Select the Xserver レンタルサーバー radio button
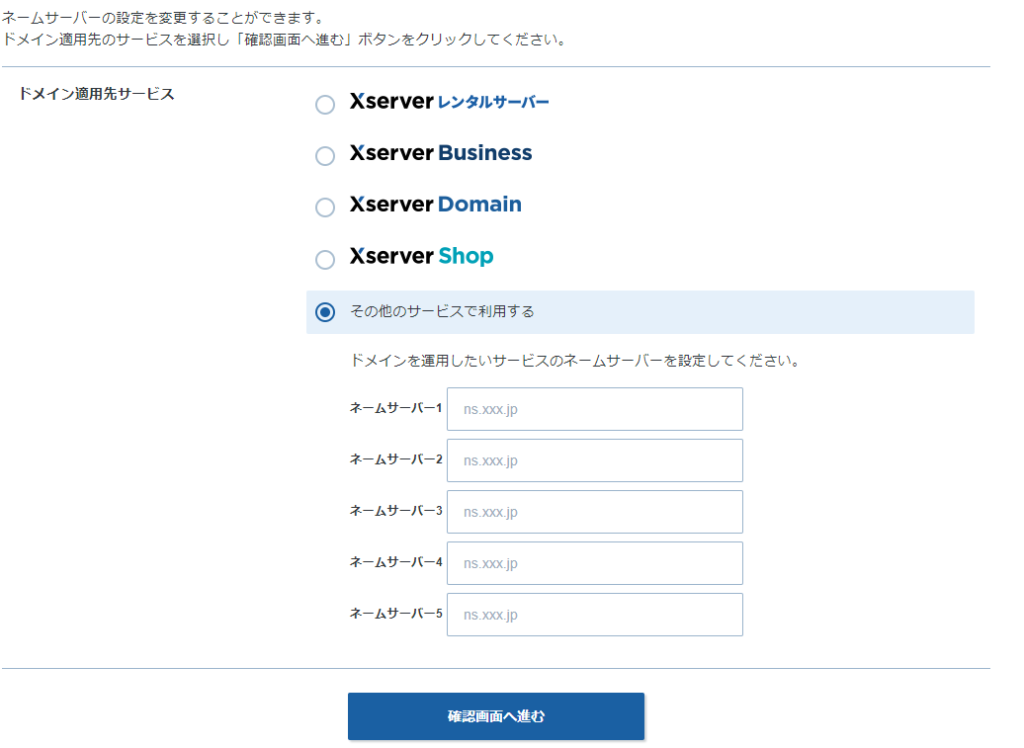This screenshot has width=1024, height=748. tap(325, 105)
